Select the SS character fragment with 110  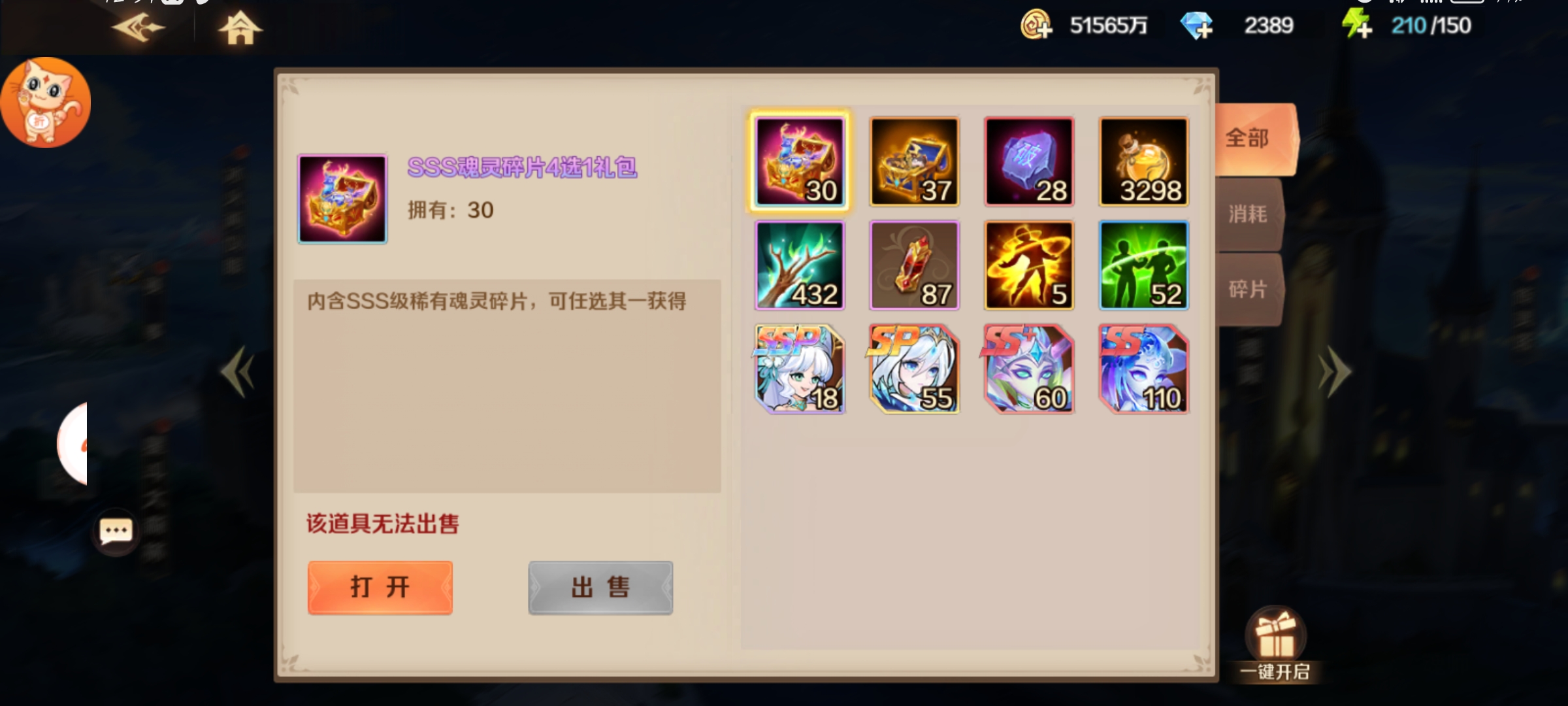[1144, 369]
